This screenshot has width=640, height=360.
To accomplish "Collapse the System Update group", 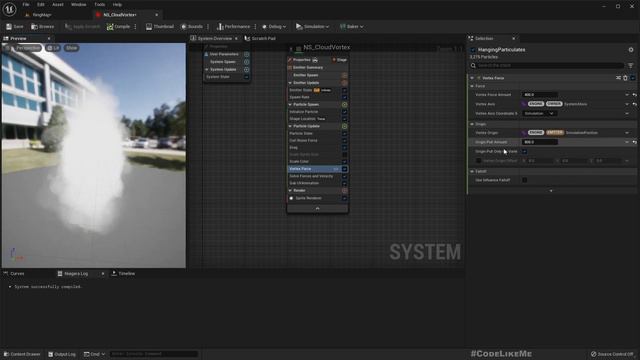I will point(207,69).
